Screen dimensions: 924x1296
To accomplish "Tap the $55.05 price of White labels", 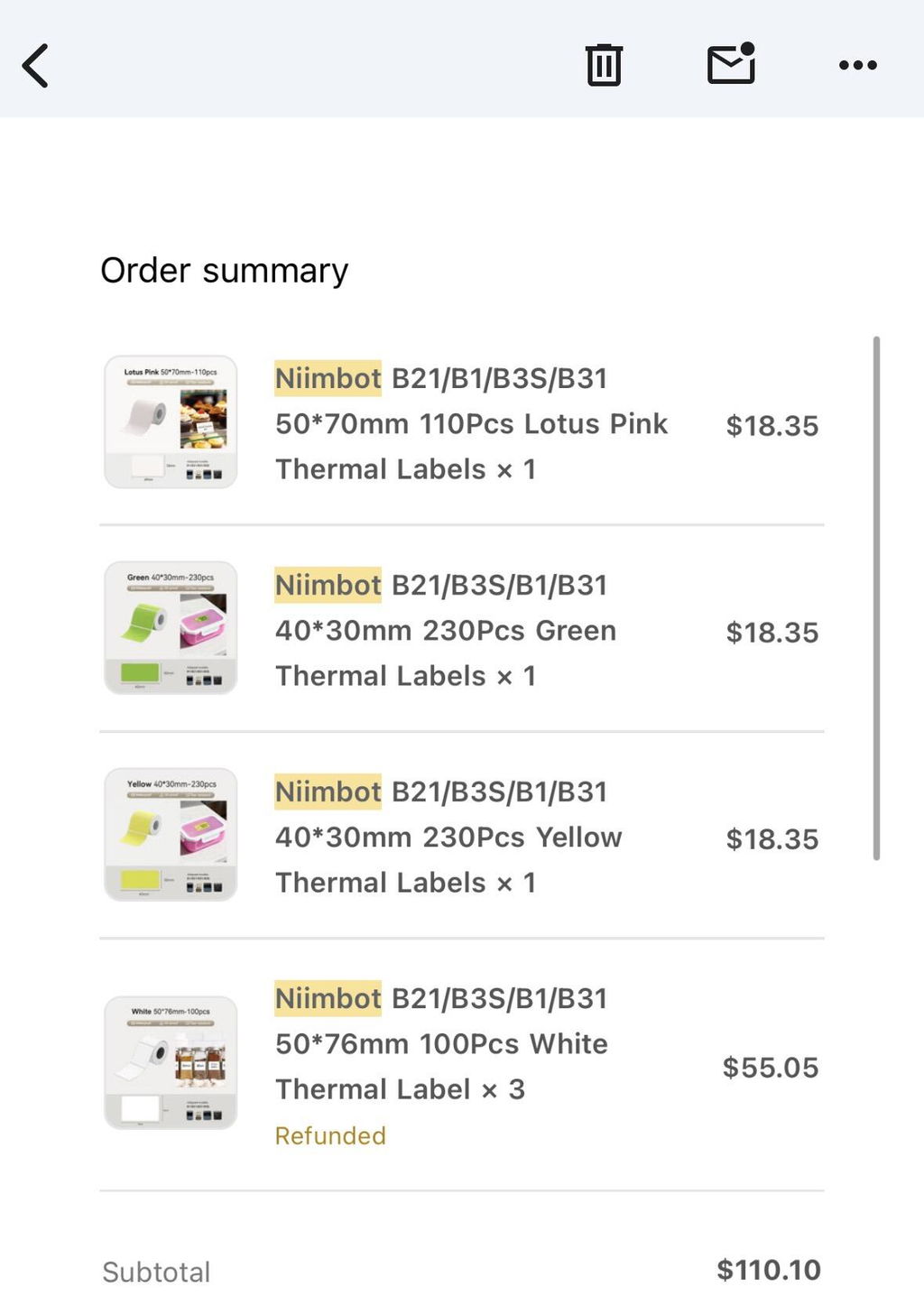I will [771, 1068].
